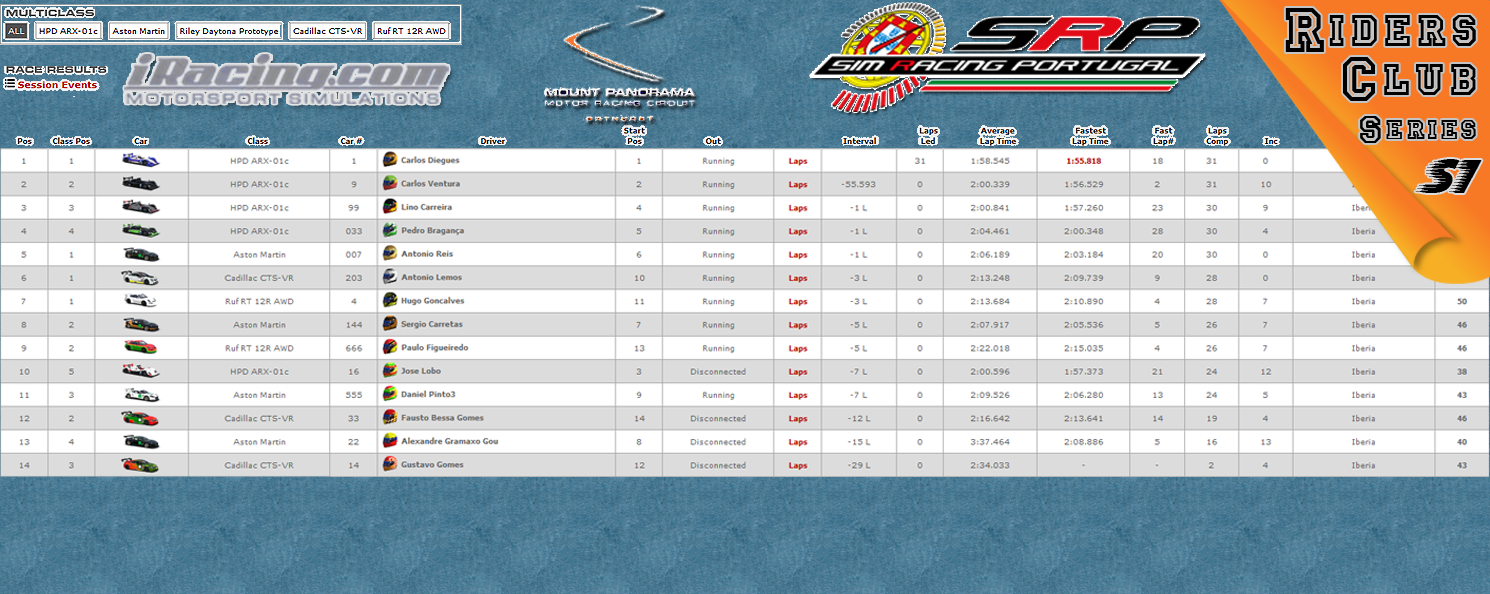Click the Start Pos column header
Image resolution: width=1490 pixels, height=594 pixels.
(x=634, y=136)
